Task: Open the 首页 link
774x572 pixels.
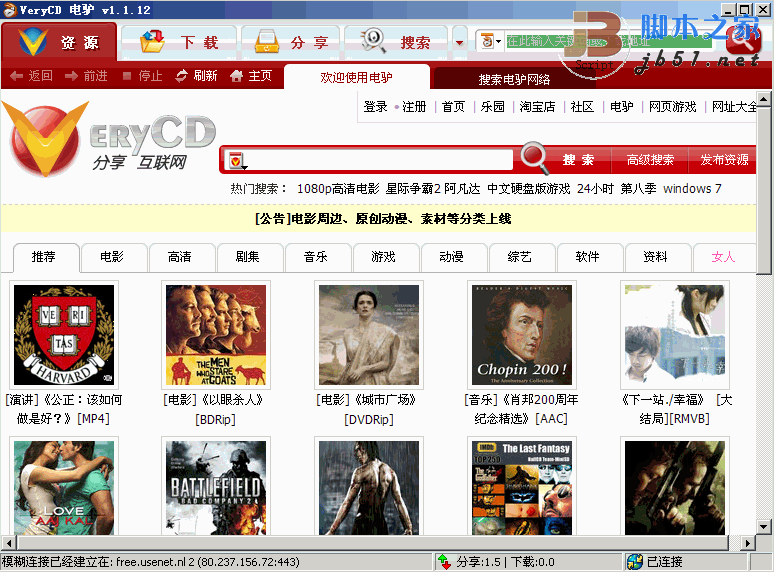Action: tap(453, 107)
